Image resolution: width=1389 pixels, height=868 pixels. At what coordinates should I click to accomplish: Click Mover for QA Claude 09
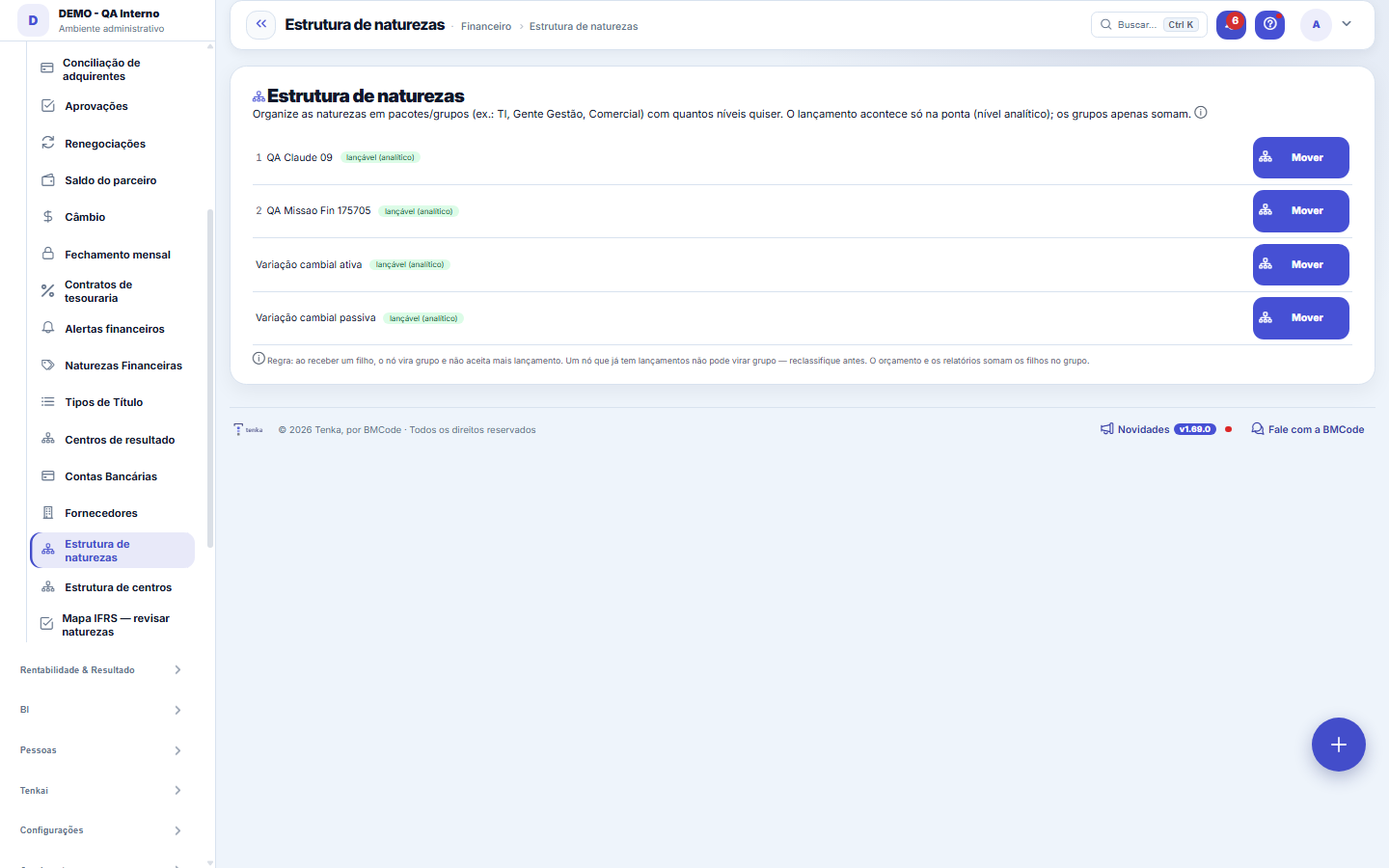click(x=1300, y=157)
